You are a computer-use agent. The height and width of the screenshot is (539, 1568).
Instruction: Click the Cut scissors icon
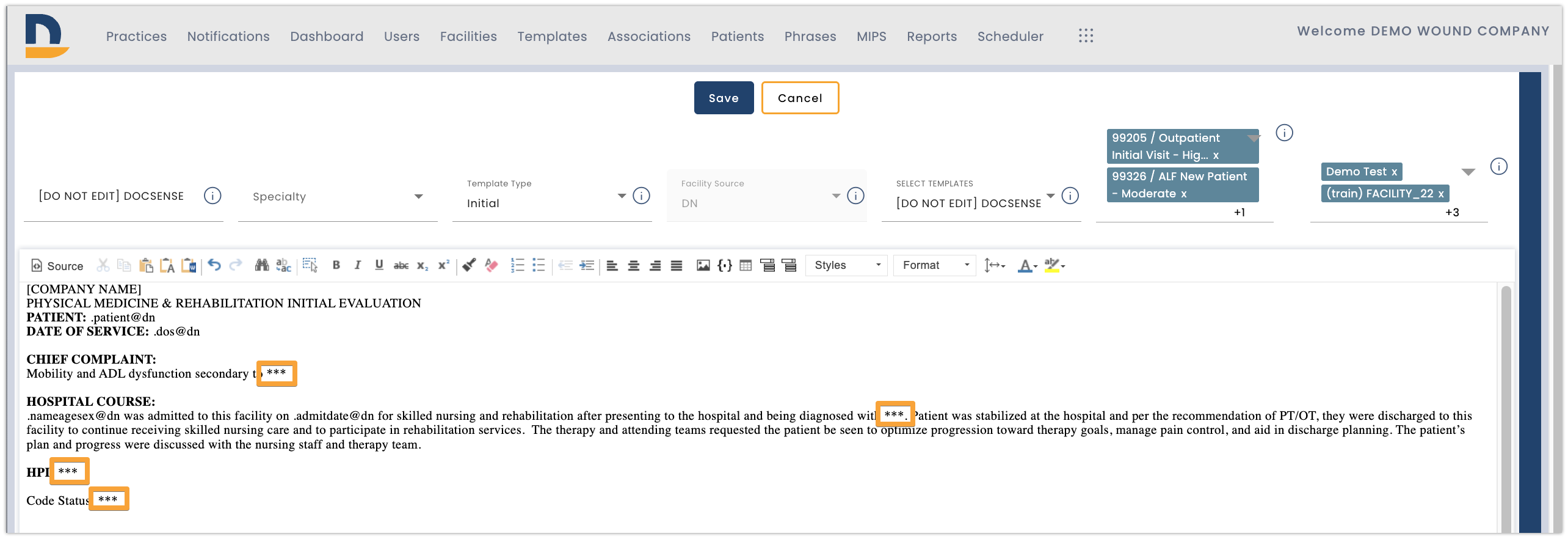tap(103, 265)
